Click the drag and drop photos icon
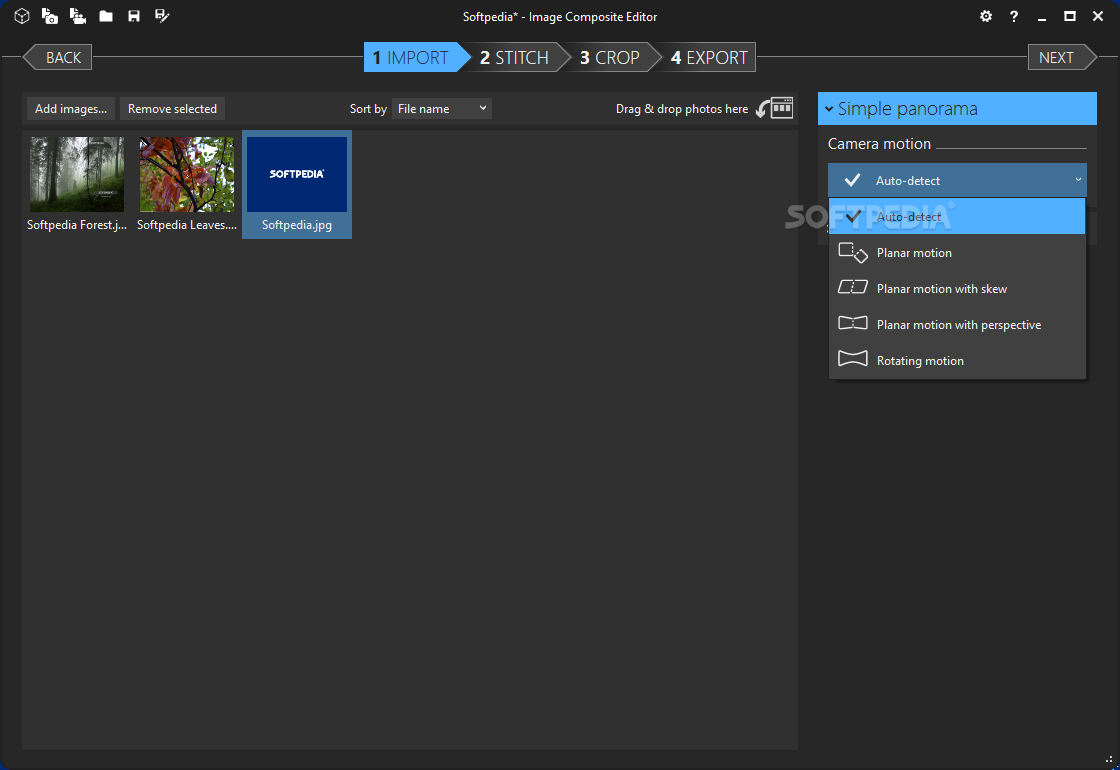 pos(775,108)
